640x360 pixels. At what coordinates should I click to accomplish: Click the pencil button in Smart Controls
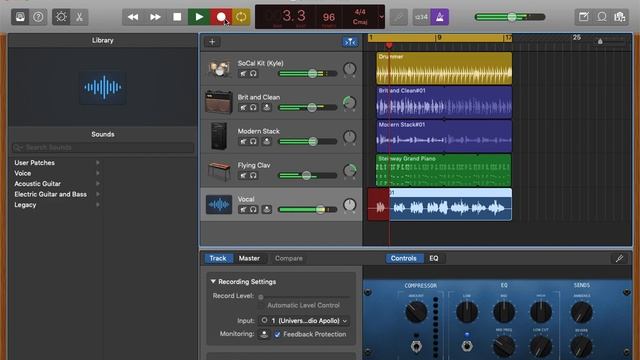(x=619, y=258)
